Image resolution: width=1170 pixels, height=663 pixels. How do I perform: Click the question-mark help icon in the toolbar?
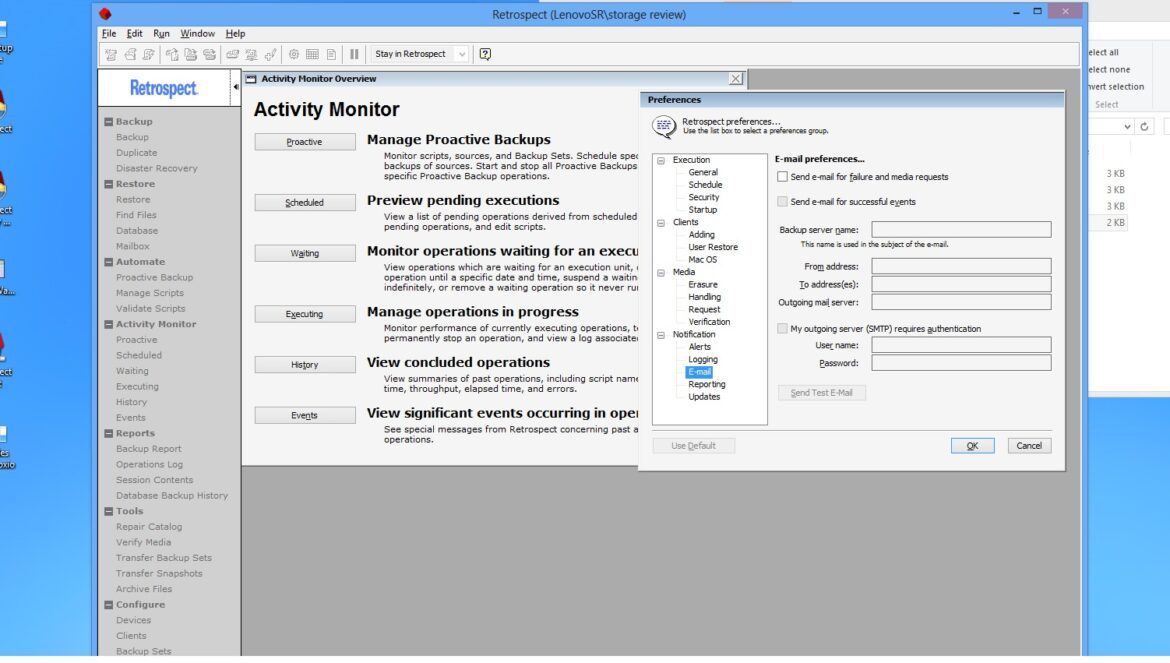485,54
